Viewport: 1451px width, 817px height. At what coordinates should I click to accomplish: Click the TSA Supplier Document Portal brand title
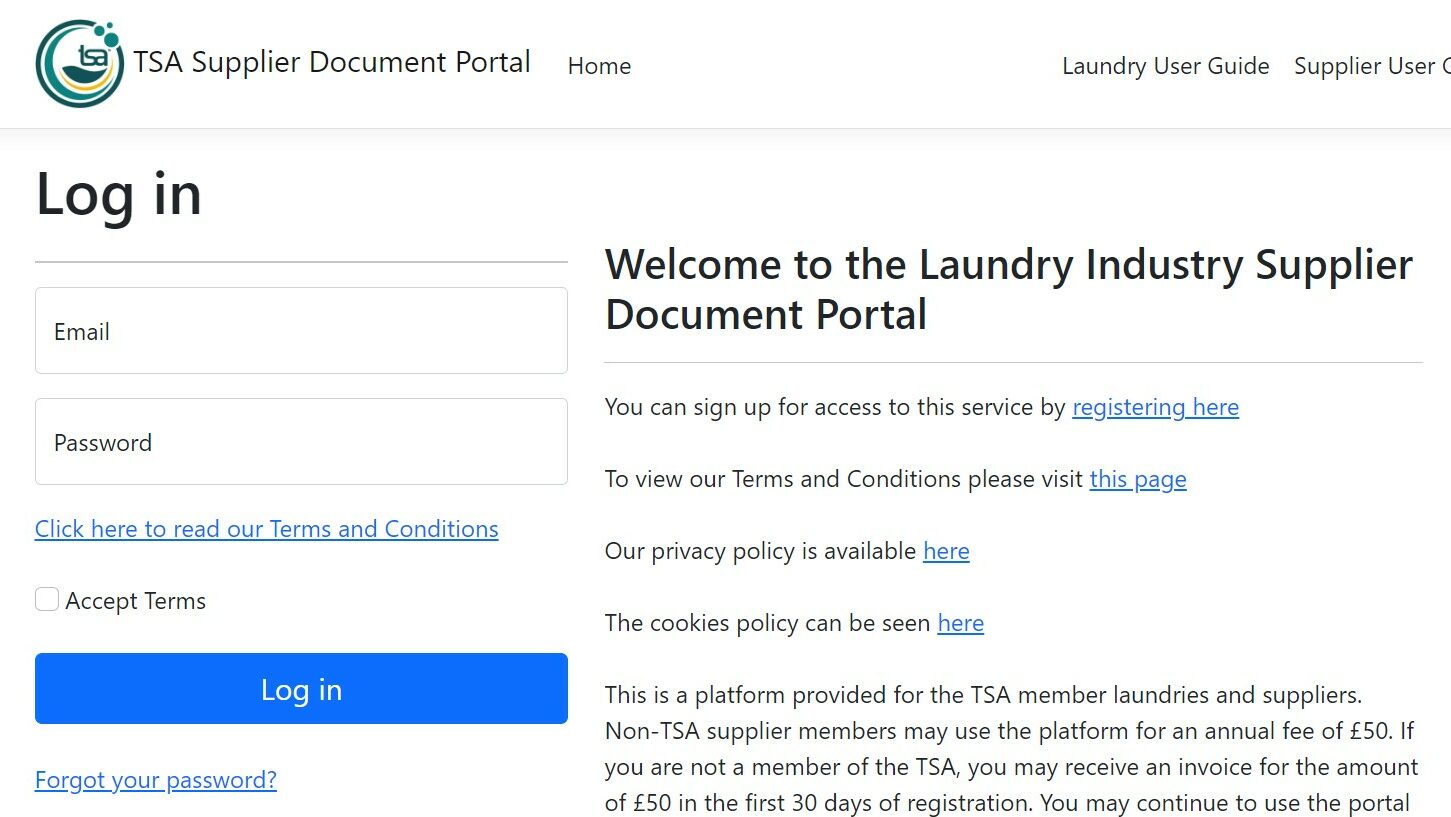coord(331,62)
